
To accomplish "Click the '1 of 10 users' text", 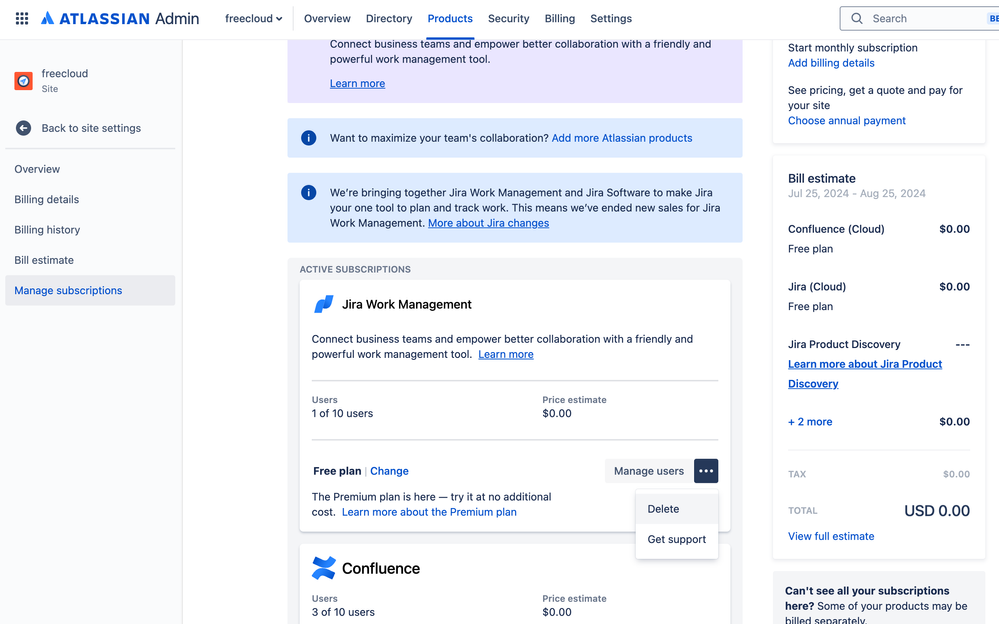I will pos(342,413).
